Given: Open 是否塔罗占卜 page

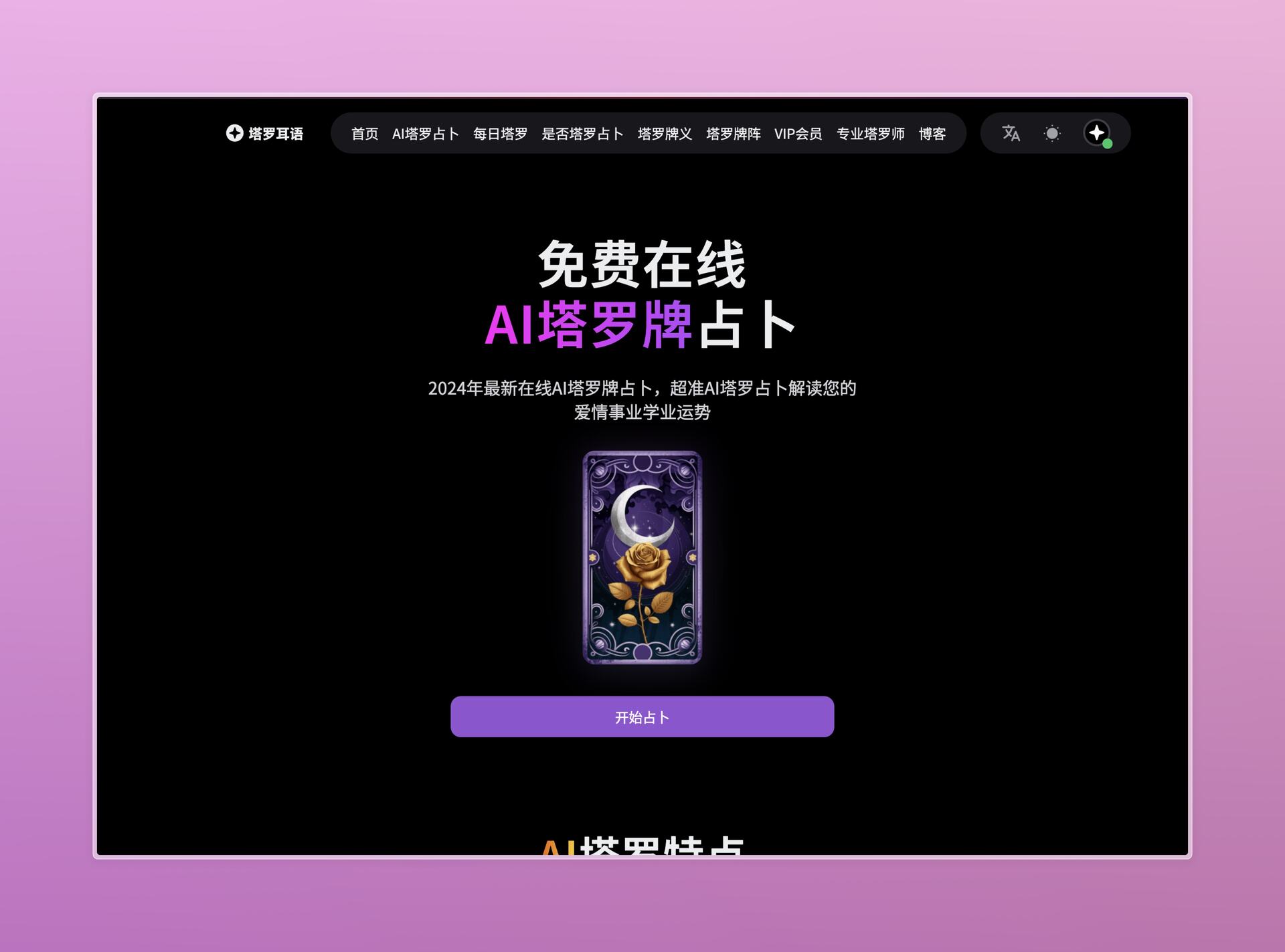Looking at the screenshot, I should click(582, 134).
